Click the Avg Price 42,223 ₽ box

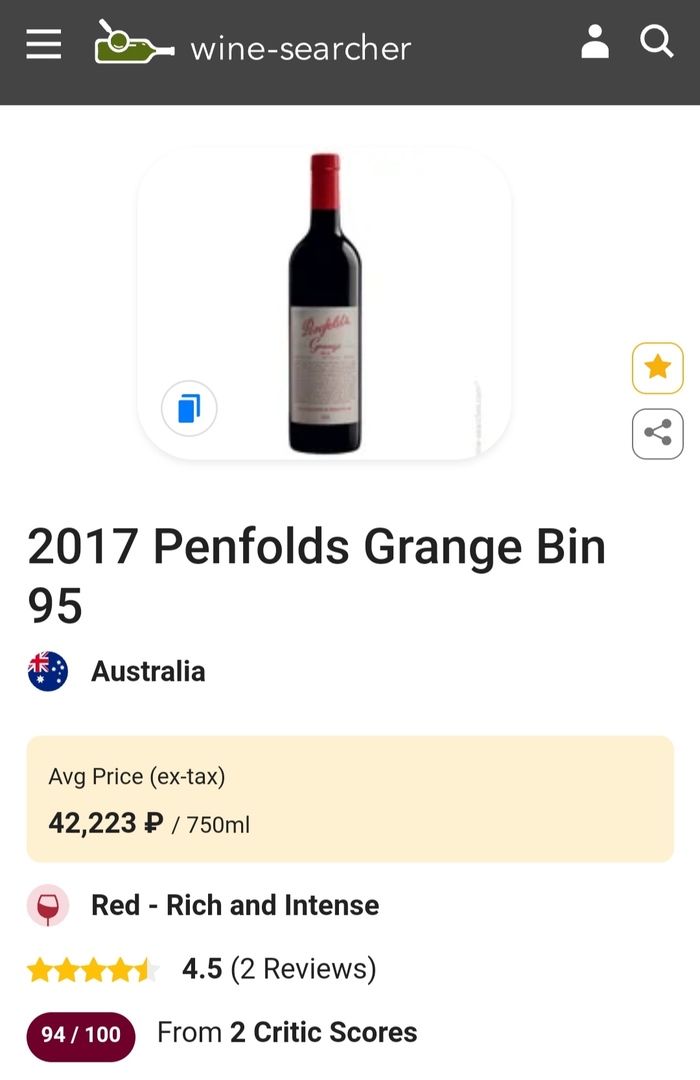tap(350, 799)
